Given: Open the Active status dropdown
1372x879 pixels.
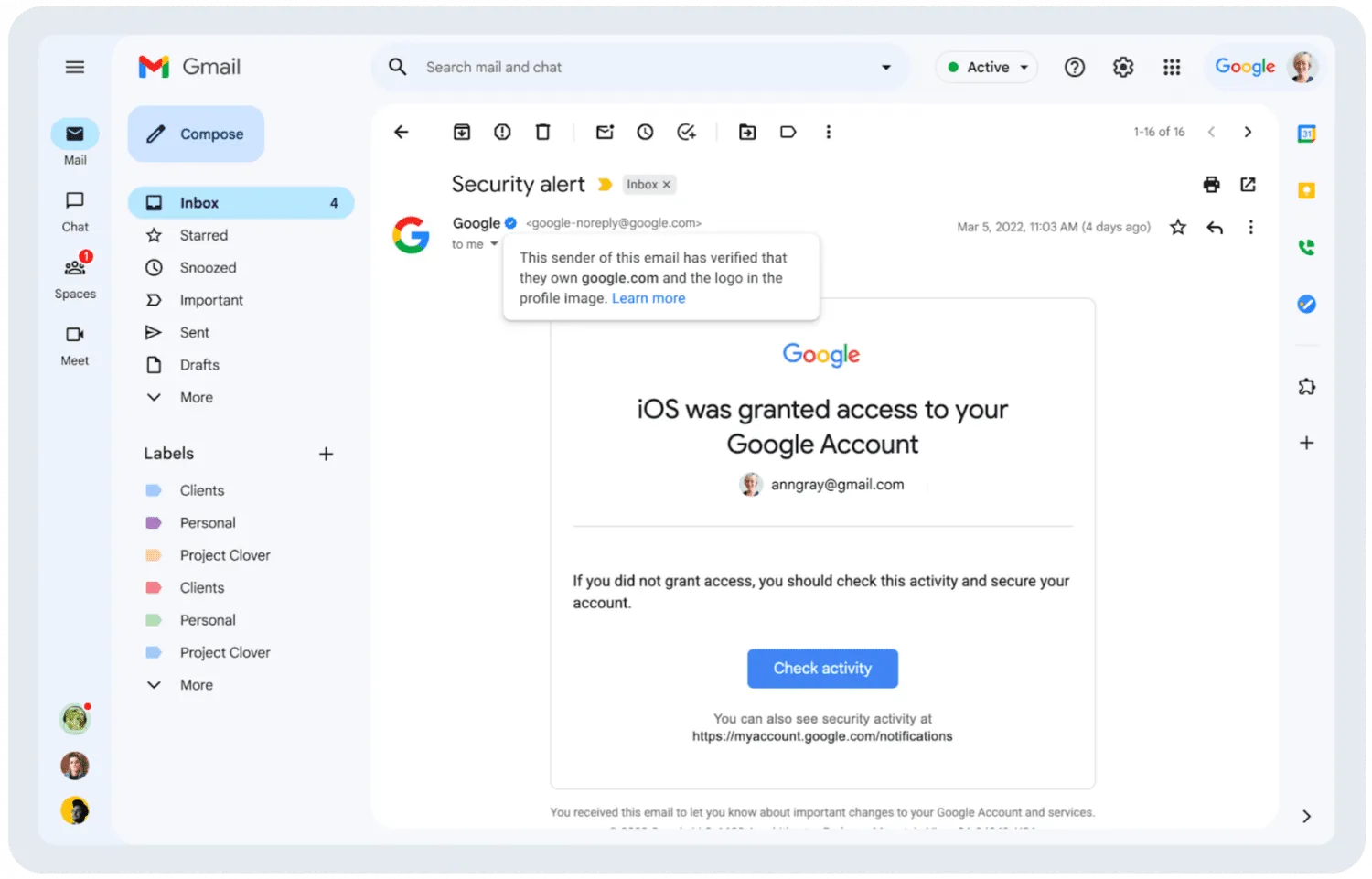Looking at the screenshot, I should tap(988, 67).
